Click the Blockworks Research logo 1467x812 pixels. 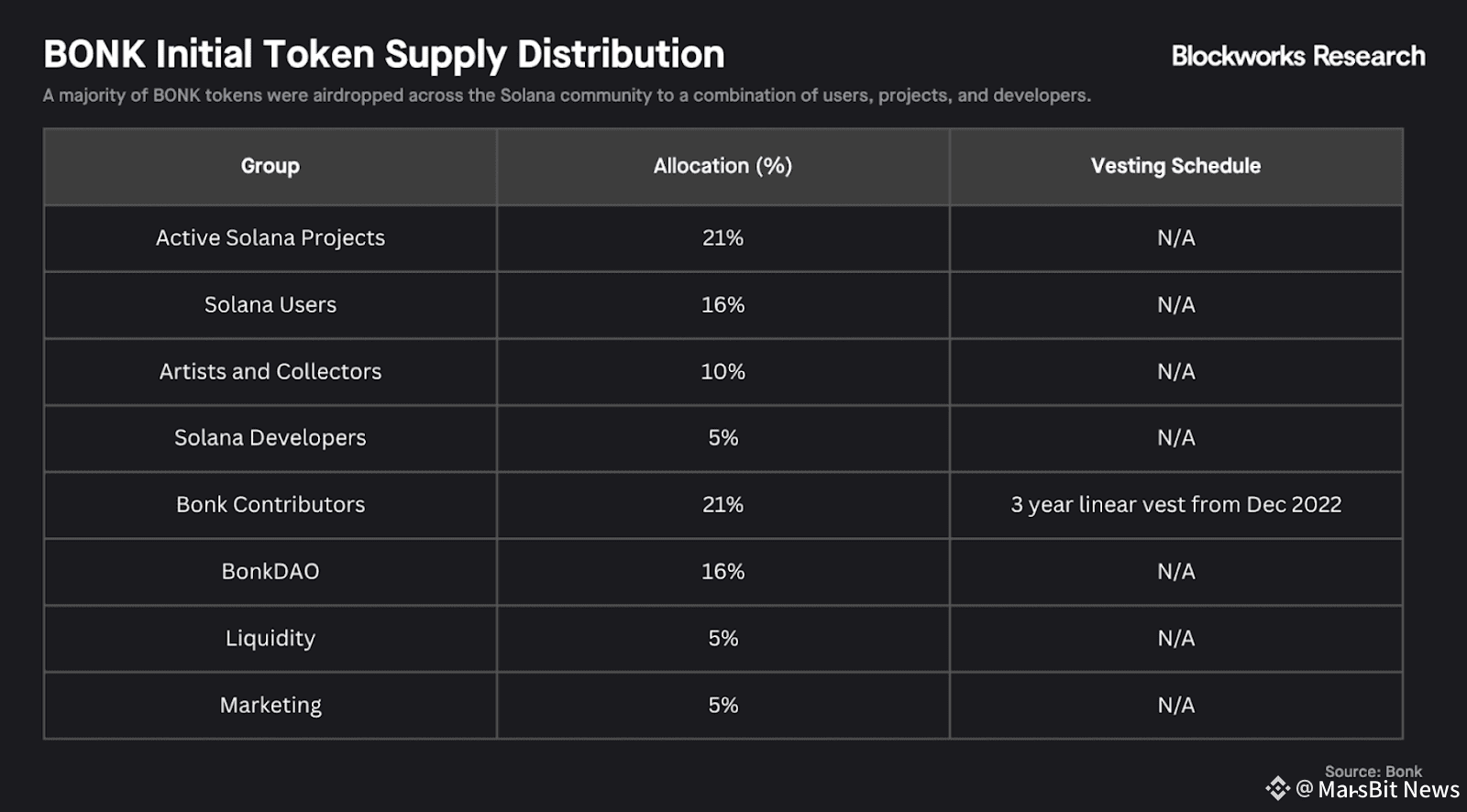[x=1298, y=56]
